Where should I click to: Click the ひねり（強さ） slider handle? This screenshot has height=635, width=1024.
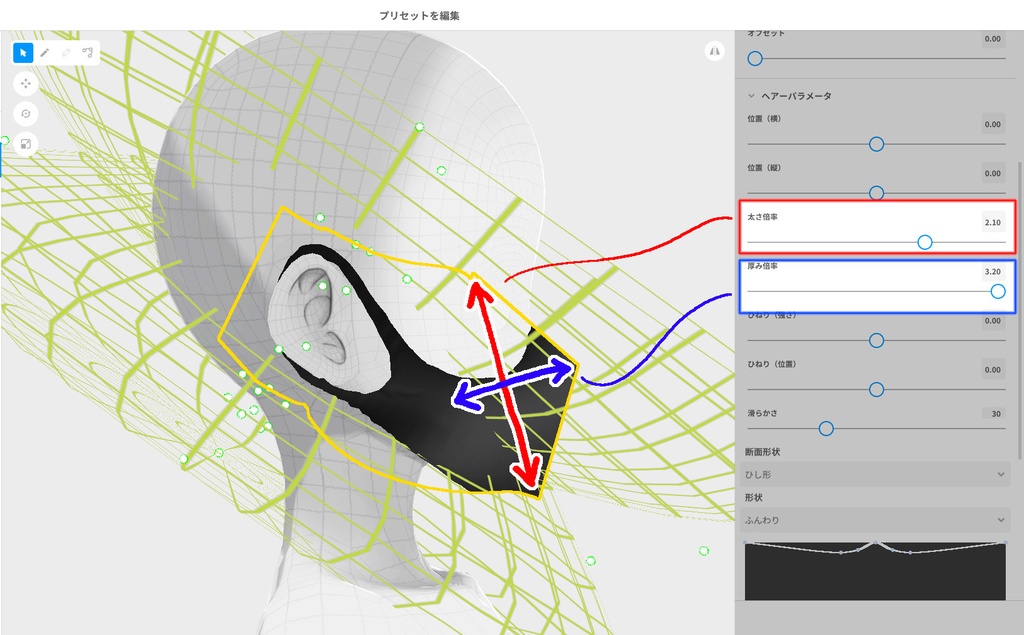(876, 340)
